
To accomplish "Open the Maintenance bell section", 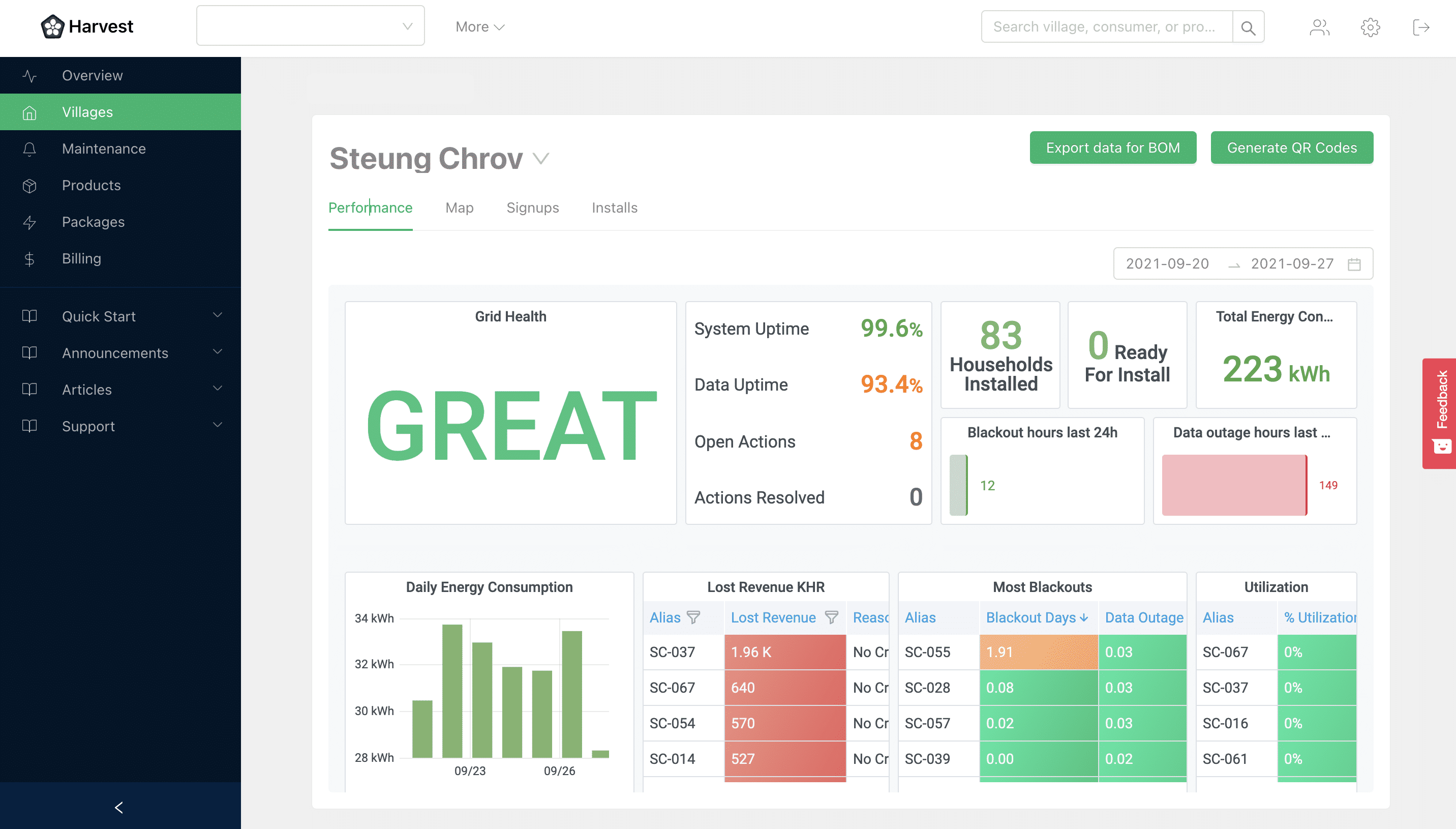I will coord(29,149).
